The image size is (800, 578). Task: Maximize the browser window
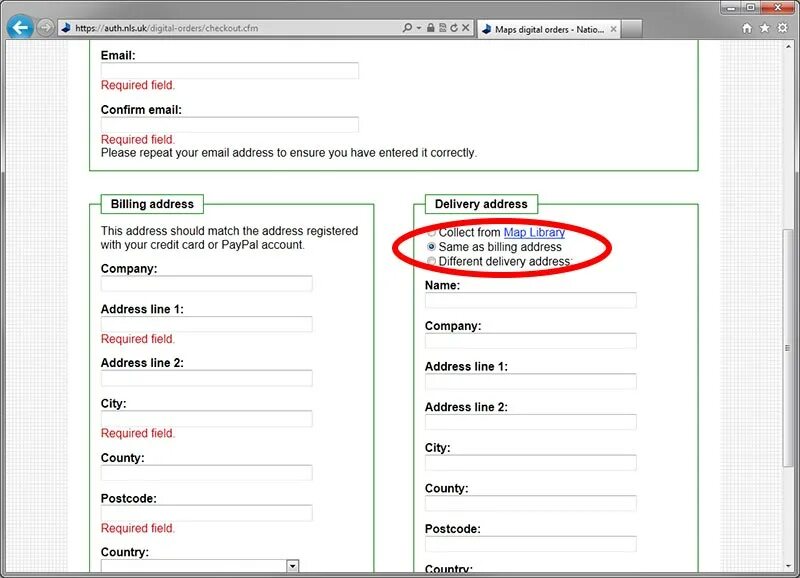click(x=750, y=8)
